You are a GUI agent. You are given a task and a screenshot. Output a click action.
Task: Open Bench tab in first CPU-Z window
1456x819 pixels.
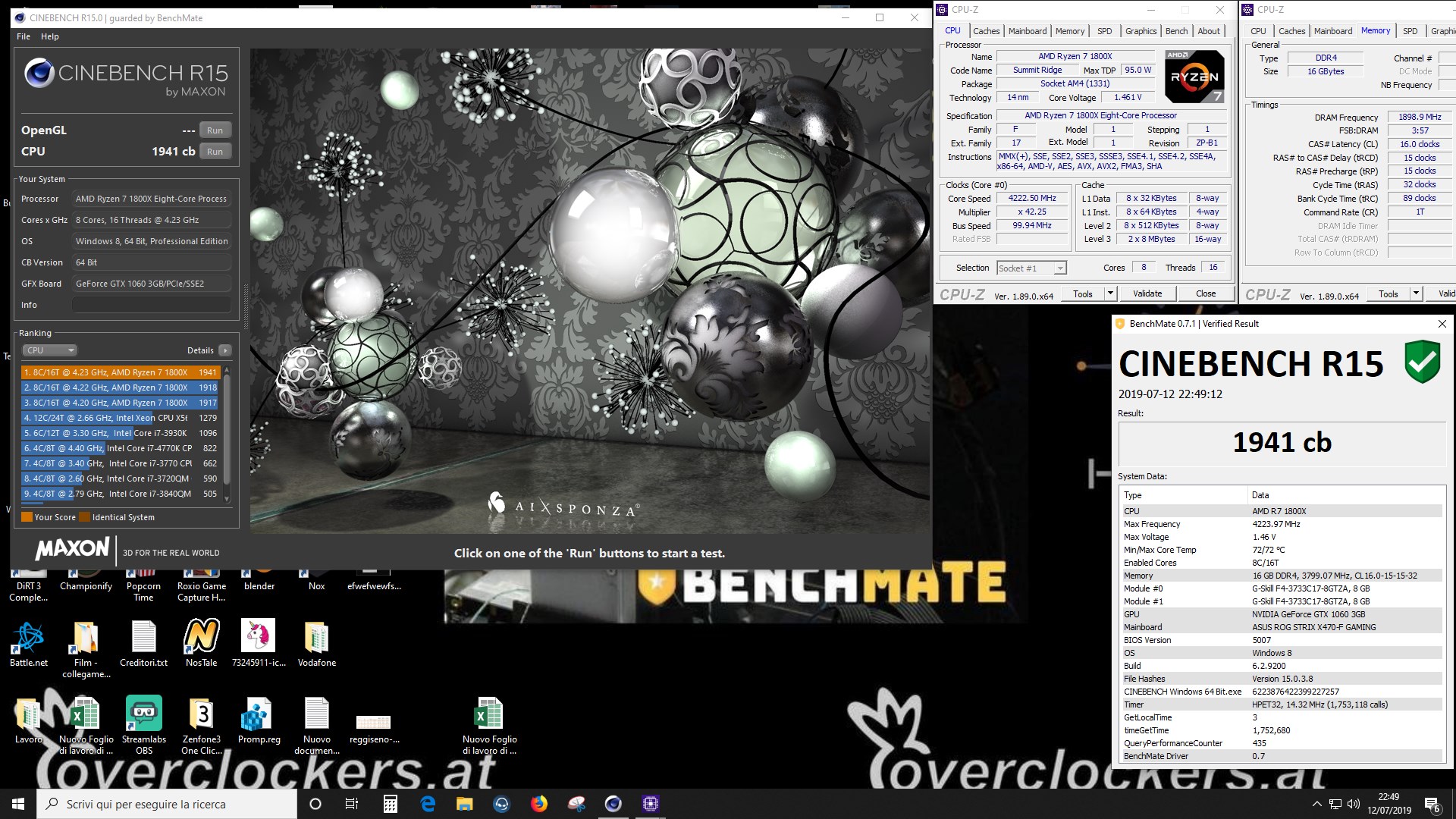[x=1176, y=31]
